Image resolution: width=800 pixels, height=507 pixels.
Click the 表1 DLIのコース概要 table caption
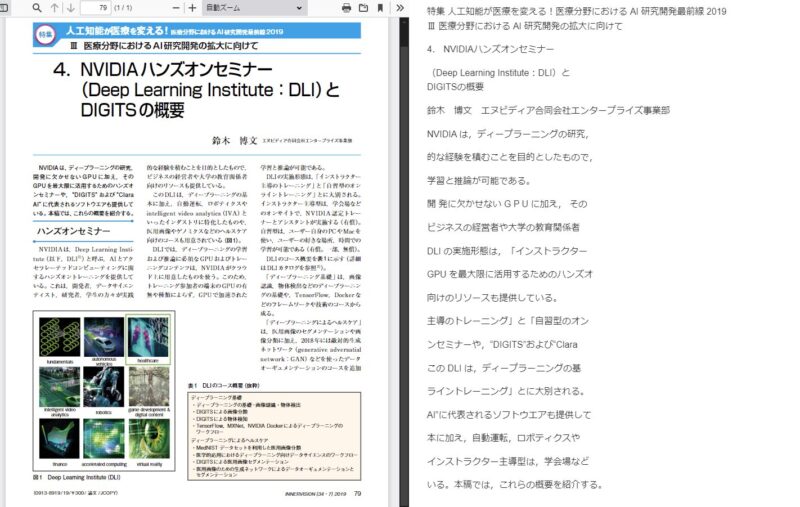223,386
